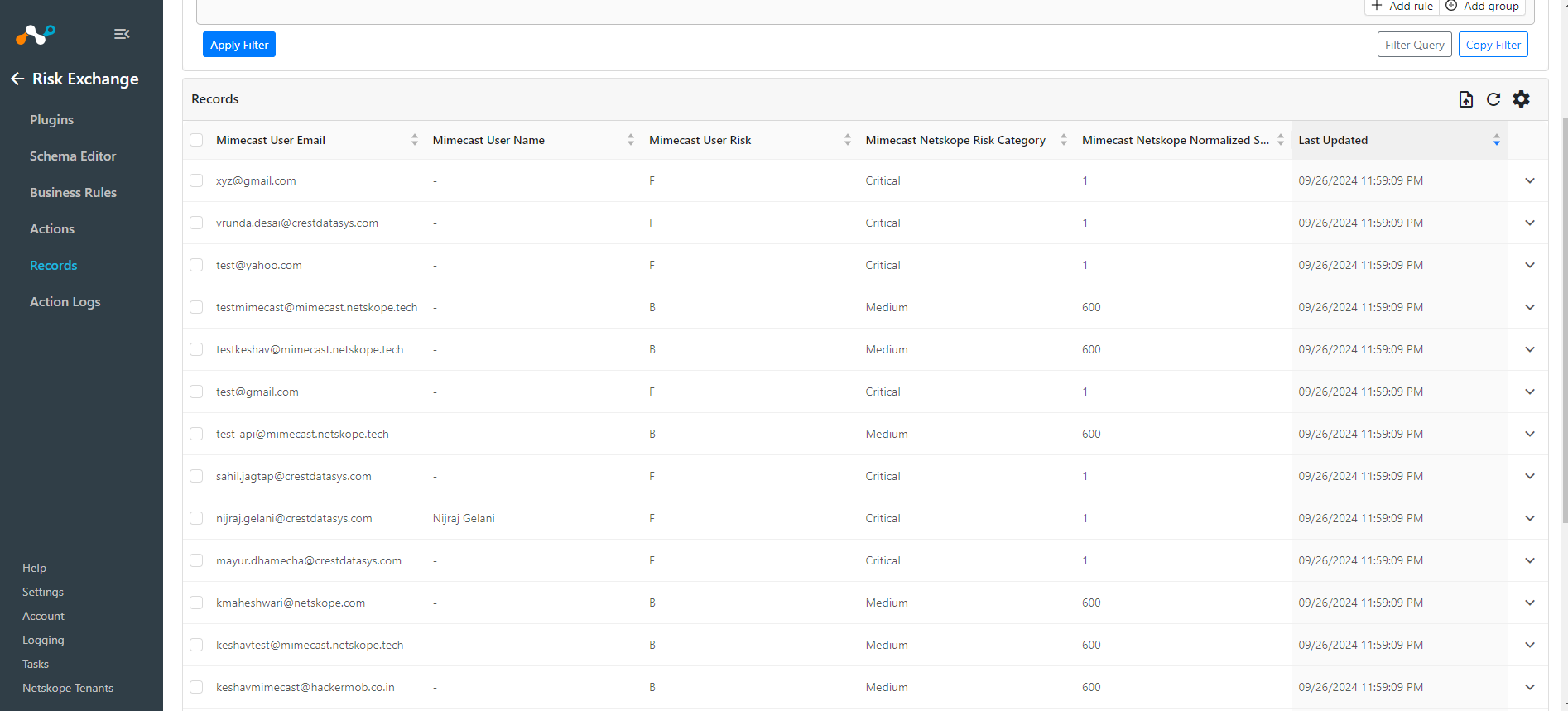Sort by Mimecast Netskope Risk Category column

(1064, 140)
